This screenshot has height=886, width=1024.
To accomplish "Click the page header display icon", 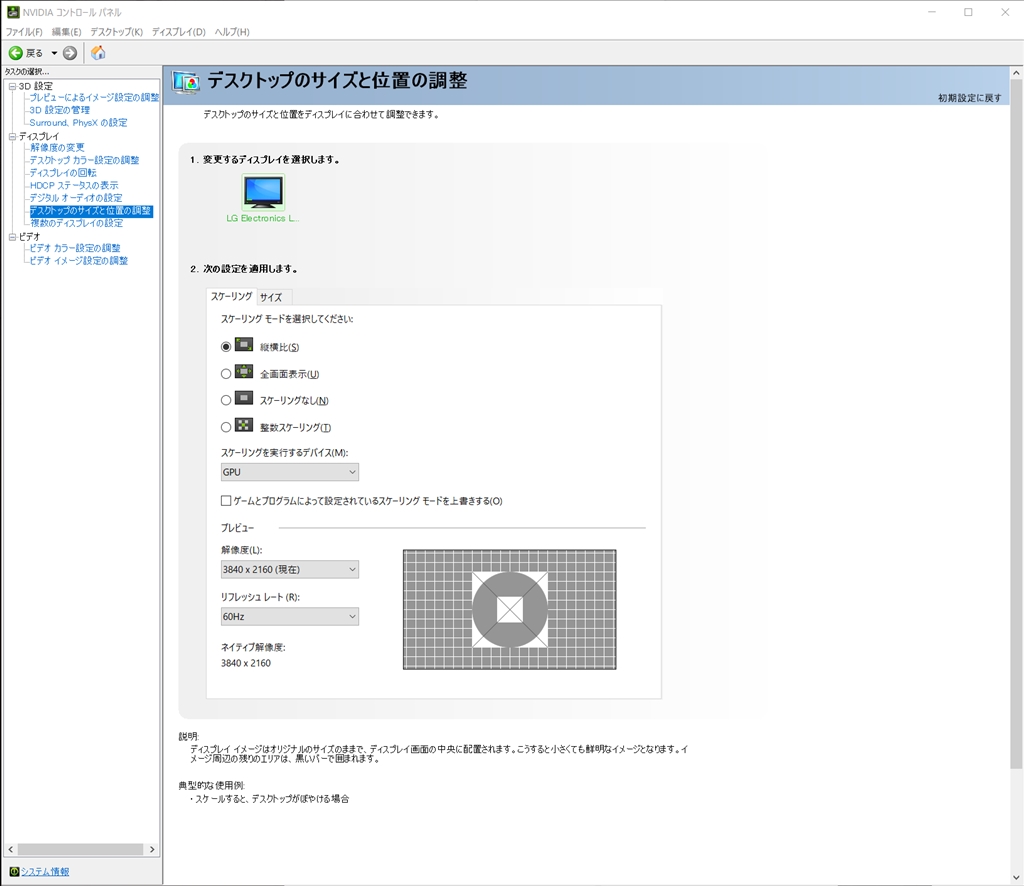I will pyautogui.click(x=186, y=82).
